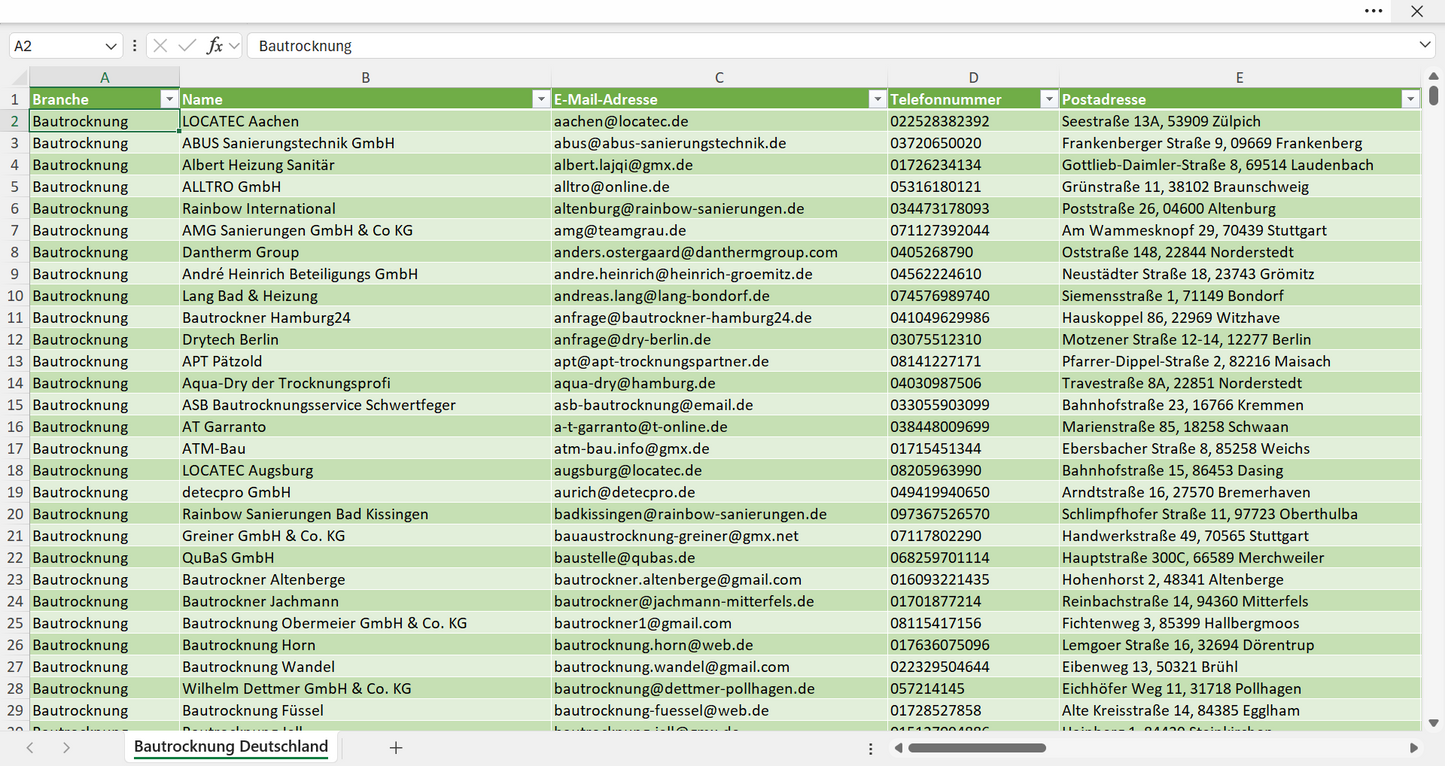Select the cell ABUS Sanierungstechnik GmbH
Screen dimensions: 1445x766
tap(366, 143)
